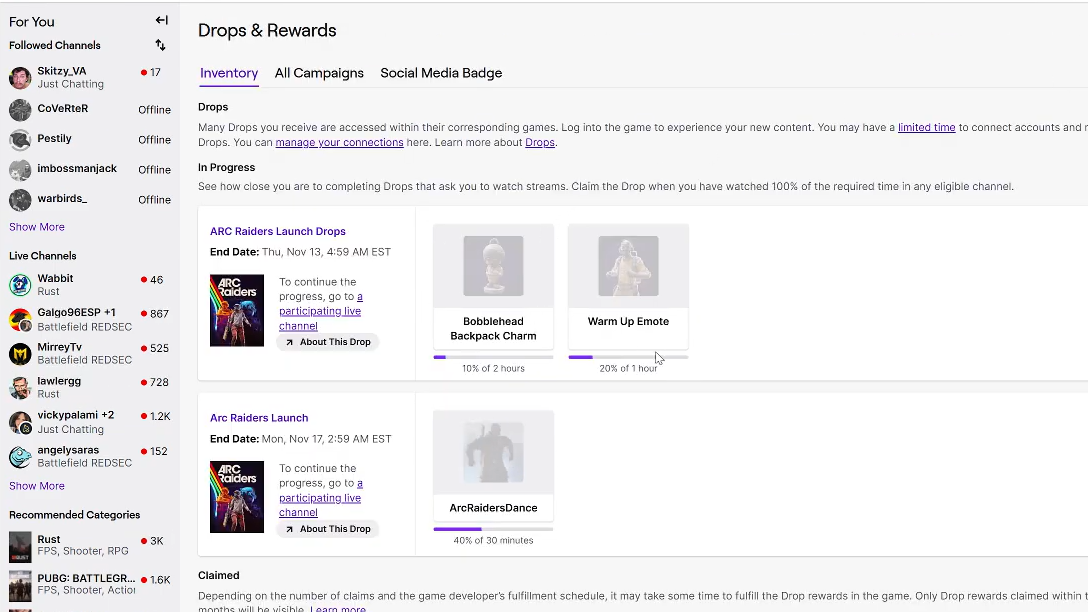Image resolution: width=1088 pixels, height=612 pixels.
Task: Select lawlergg channel name
Action: click(59, 381)
